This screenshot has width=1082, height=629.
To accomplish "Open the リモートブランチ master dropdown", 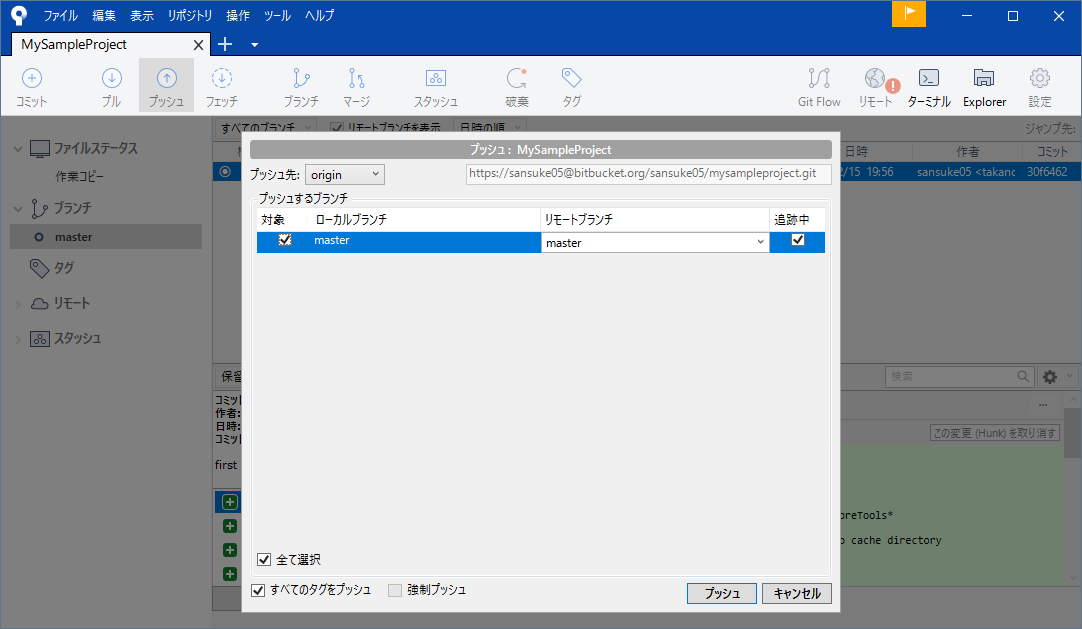I will (655, 240).
